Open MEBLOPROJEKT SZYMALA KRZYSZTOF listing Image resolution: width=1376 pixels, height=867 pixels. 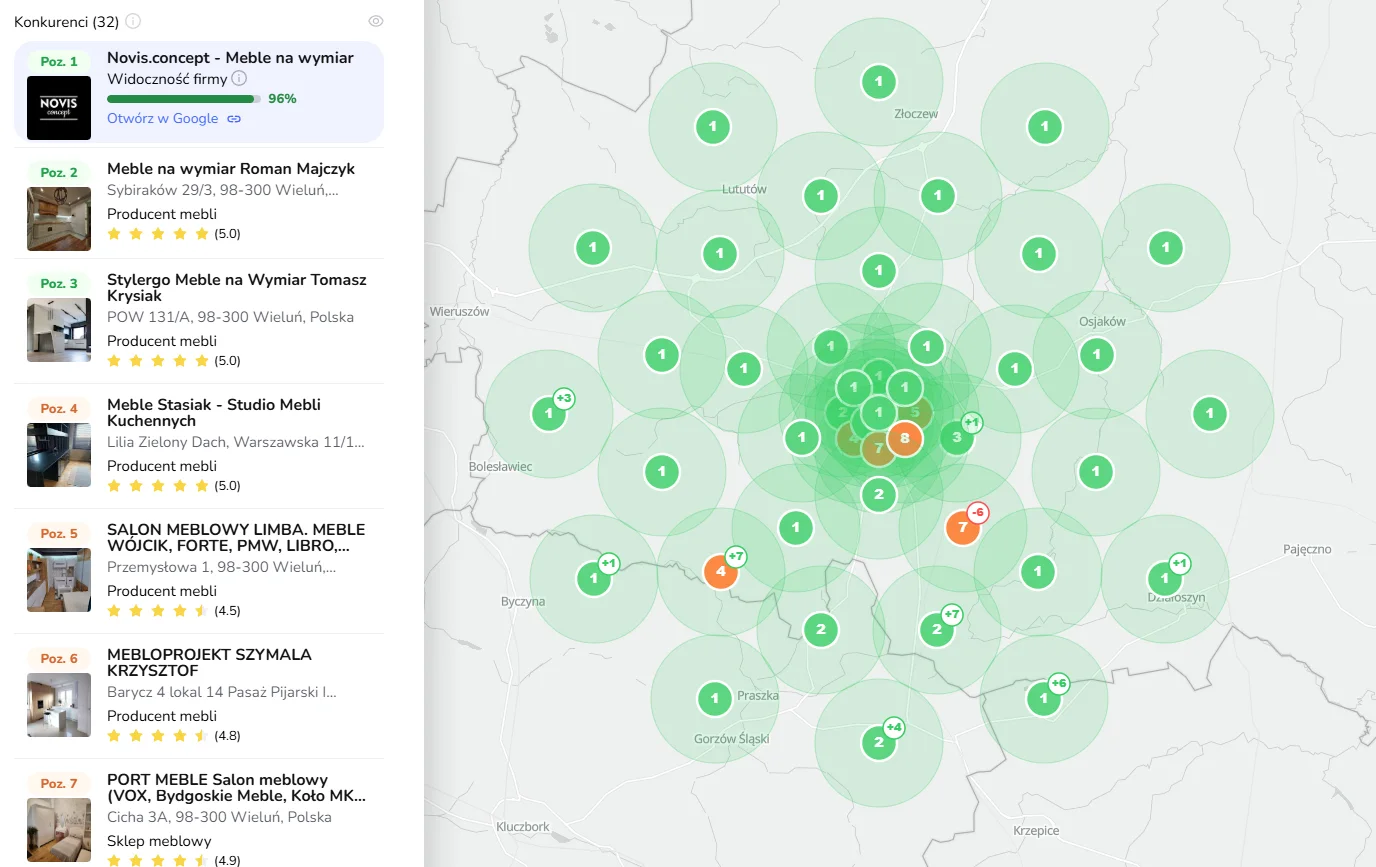coord(209,662)
